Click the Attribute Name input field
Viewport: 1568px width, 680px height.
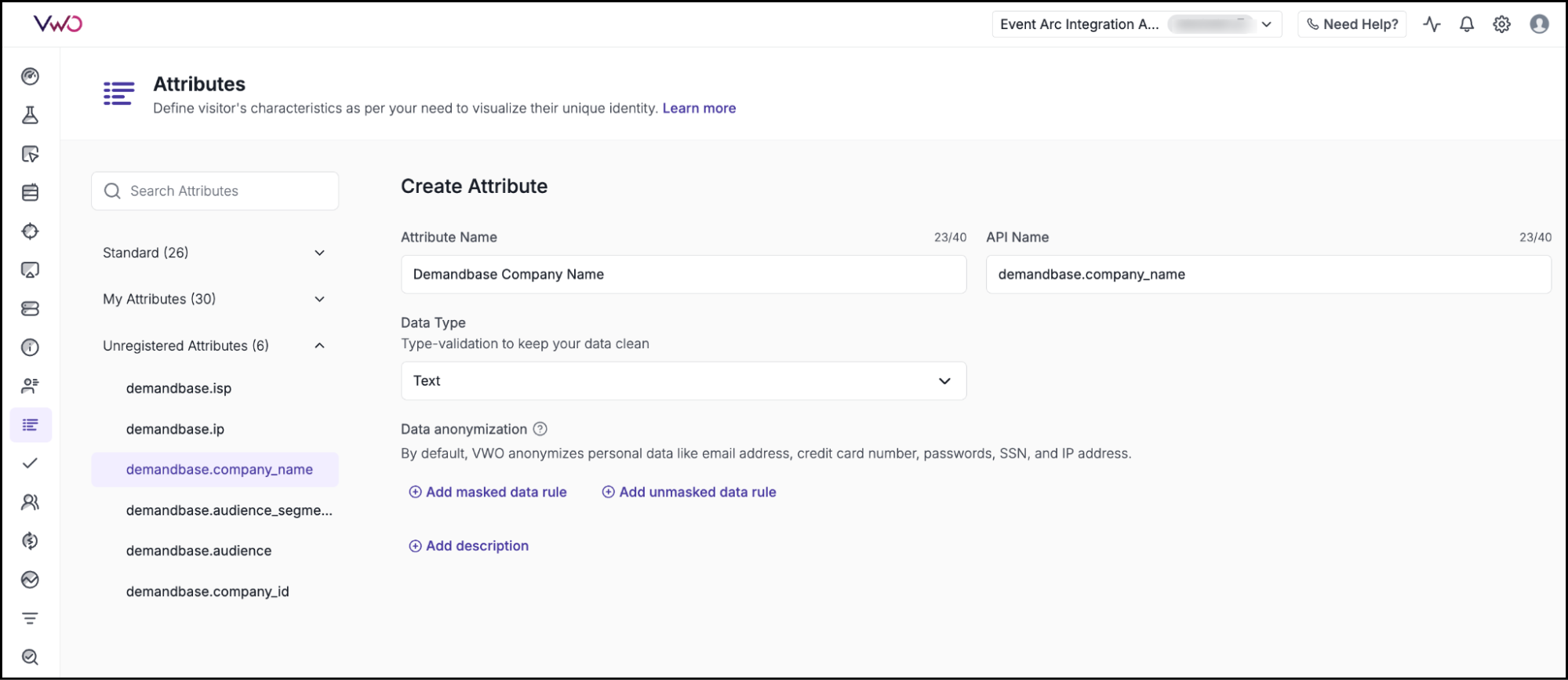(683, 275)
